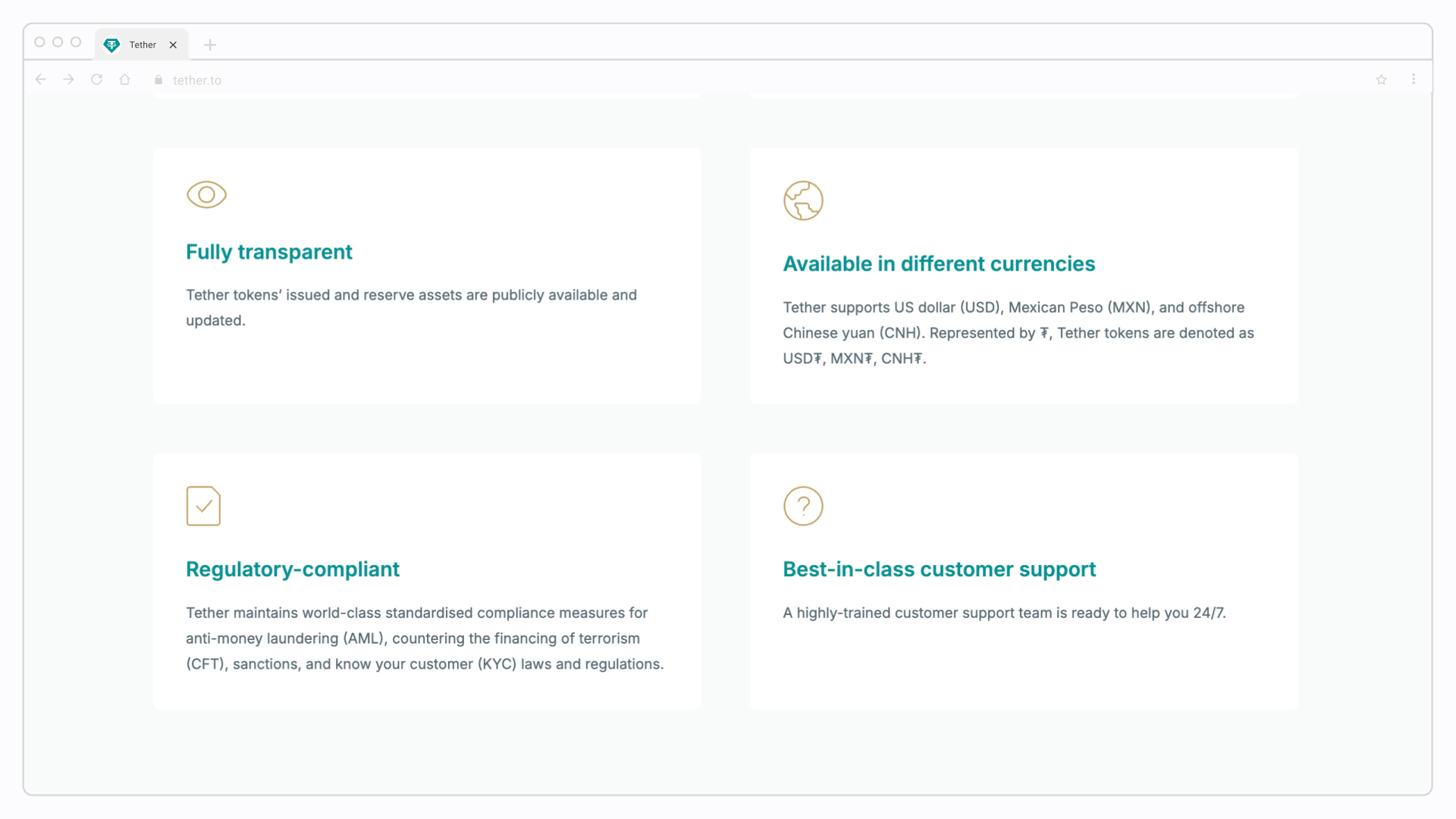Click paragraph mentioning USD₮, MXN₮, CNH₮
The height and width of the screenshot is (819, 1456).
[1018, 333]
